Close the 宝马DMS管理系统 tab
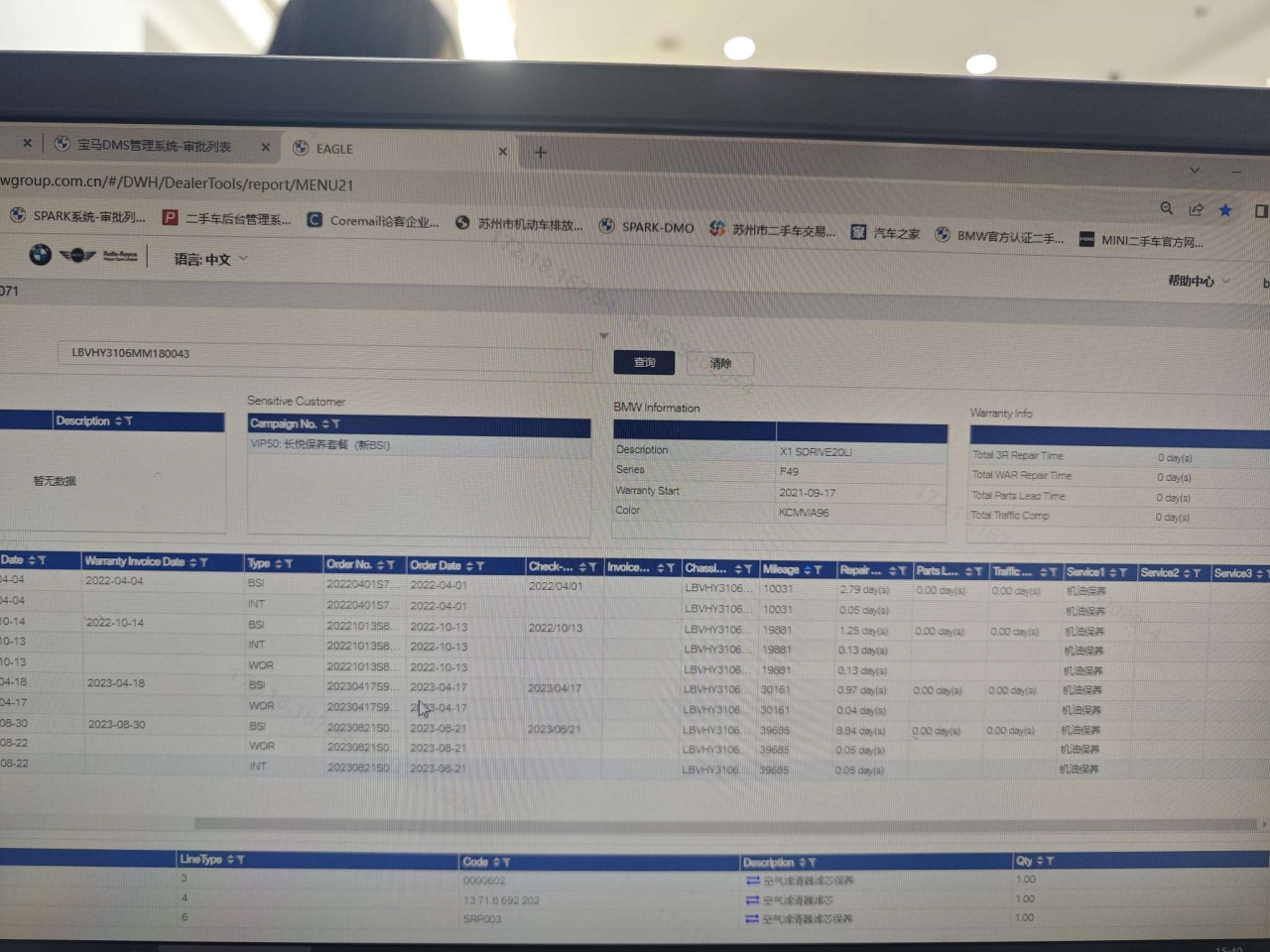This screenshot has height=952, width=1270. pyautogui.click(x=265, y=147)
